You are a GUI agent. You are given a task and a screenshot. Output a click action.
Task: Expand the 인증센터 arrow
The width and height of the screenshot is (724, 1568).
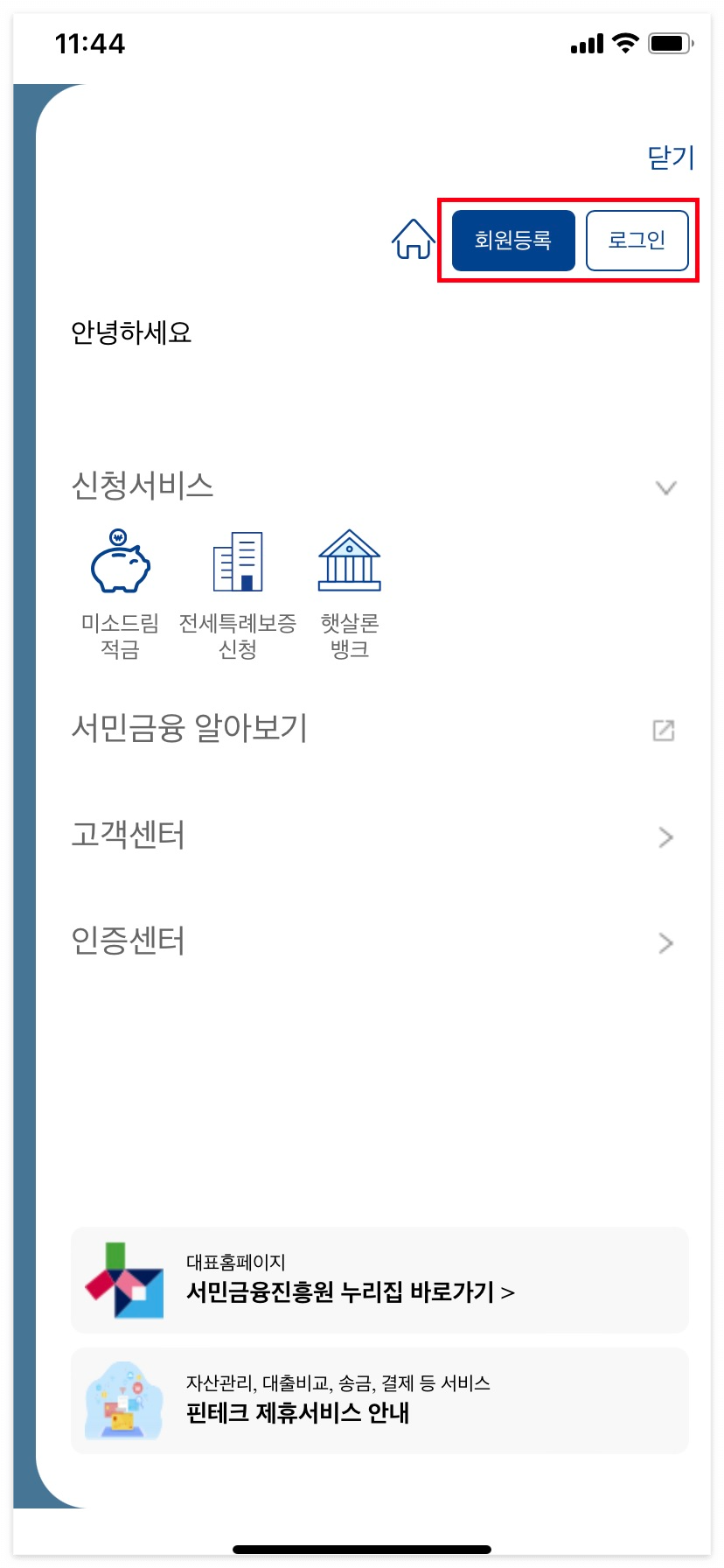pos(666,942)
